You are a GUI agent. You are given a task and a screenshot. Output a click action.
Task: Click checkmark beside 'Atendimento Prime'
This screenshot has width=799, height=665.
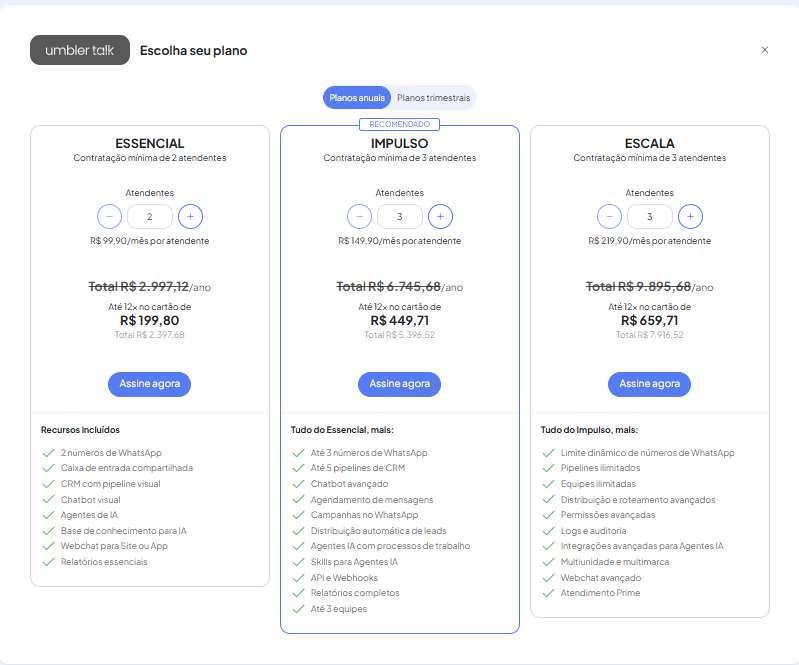click(549, 593)
